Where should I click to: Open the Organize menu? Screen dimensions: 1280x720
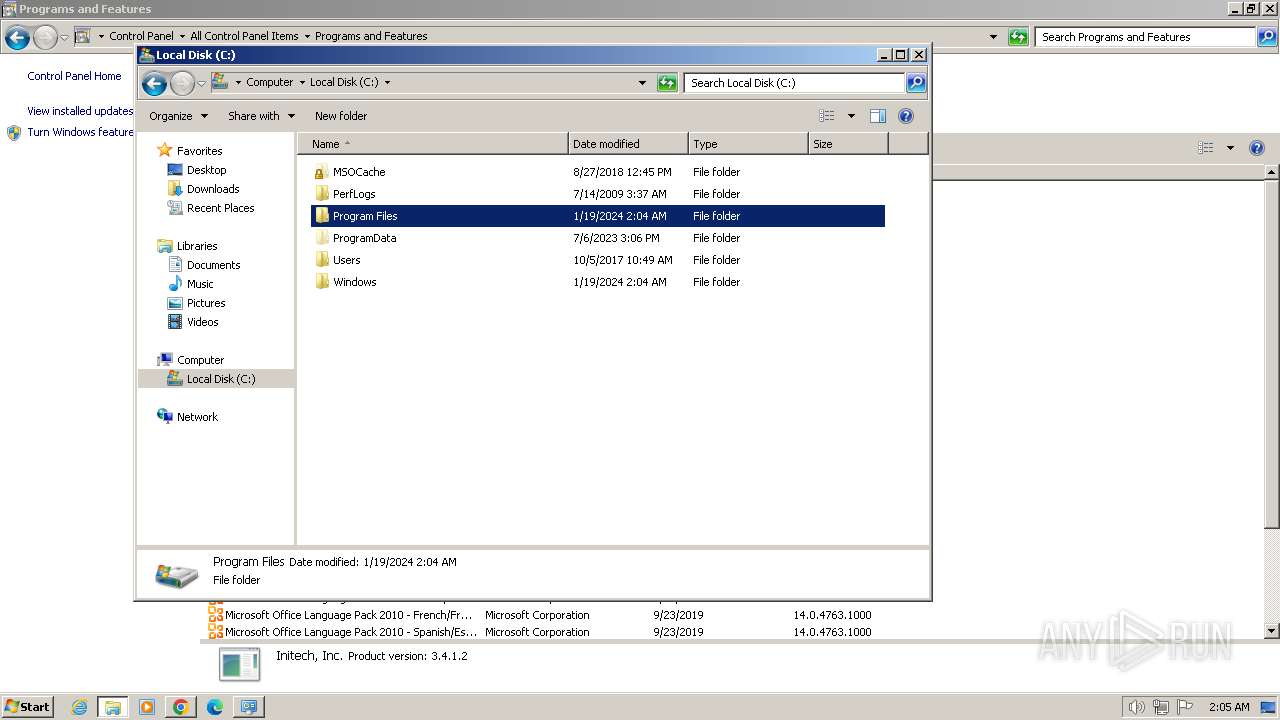click(x=178, y=116)
